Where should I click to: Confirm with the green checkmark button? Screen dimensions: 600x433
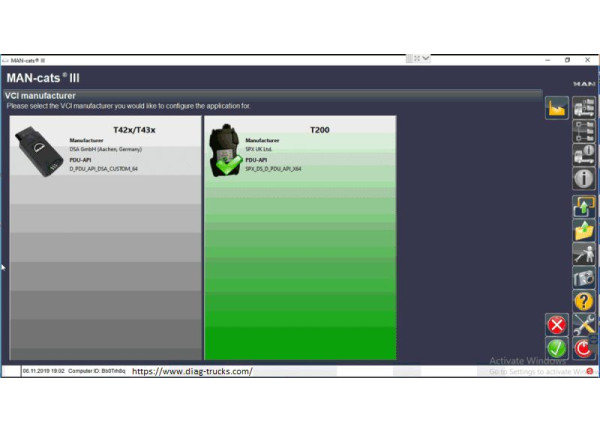(x=557, y=347)
